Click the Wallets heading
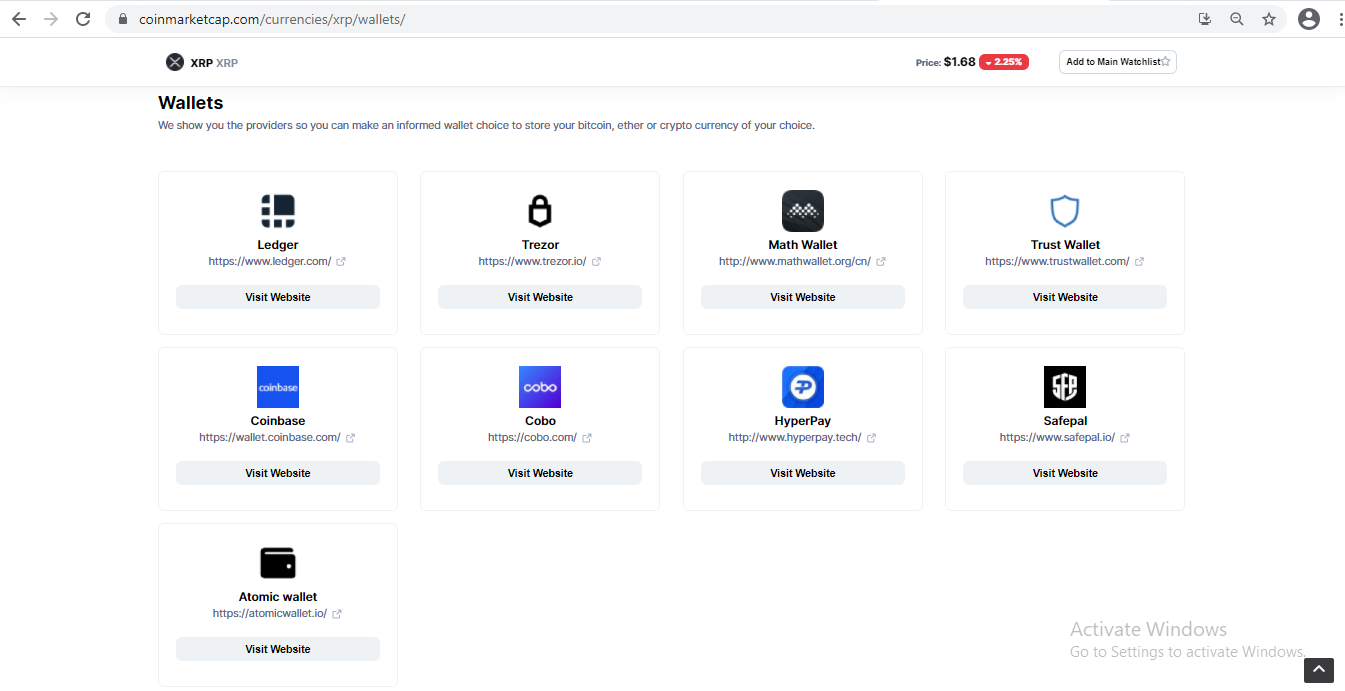The height and width of the screenshot is (691, 1345). tap(191, 103)
